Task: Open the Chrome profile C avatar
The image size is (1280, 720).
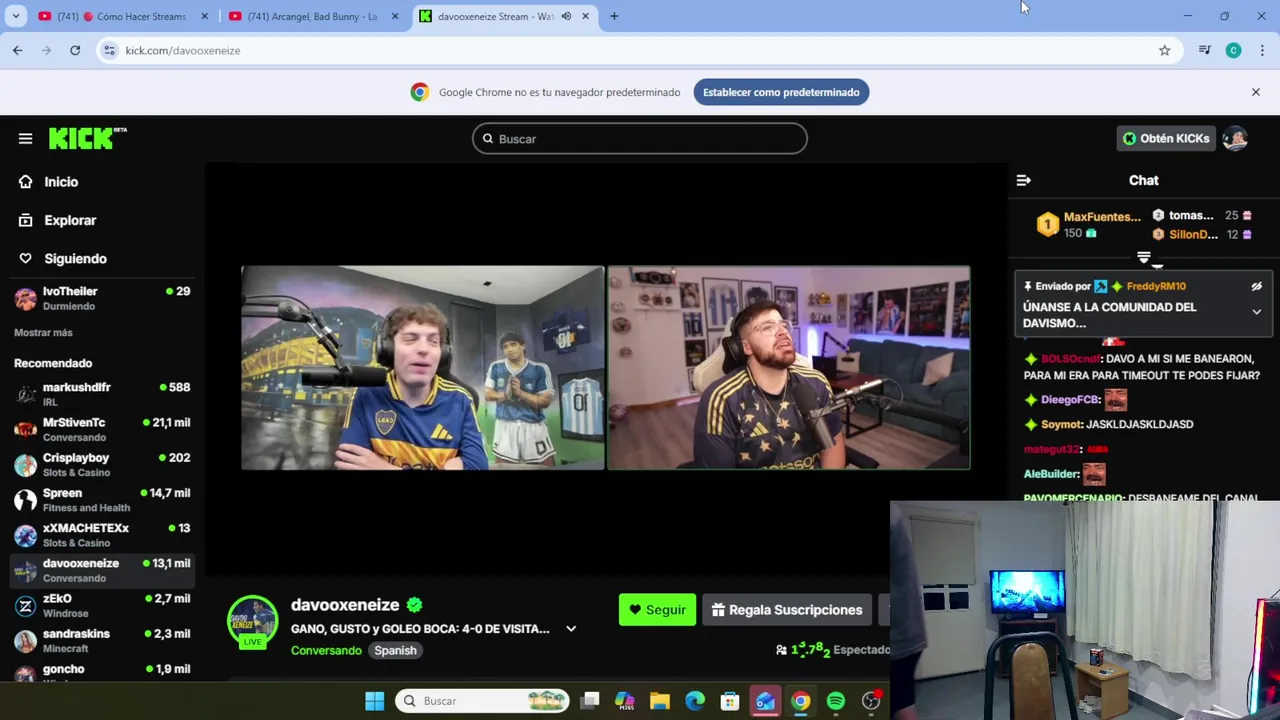Action: click(1233, 50)
